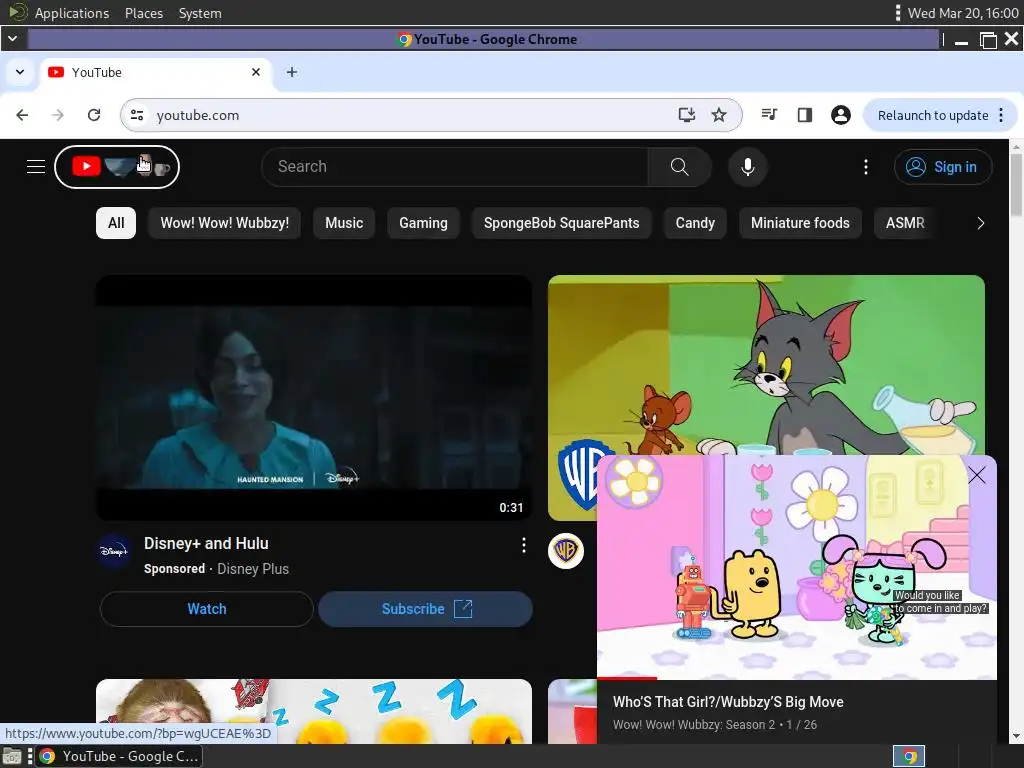This screenshot has height=768, width=1024.
Task: Open the Haunted Mansion ad video thumbnail
Action: click(x=314, y=398)
